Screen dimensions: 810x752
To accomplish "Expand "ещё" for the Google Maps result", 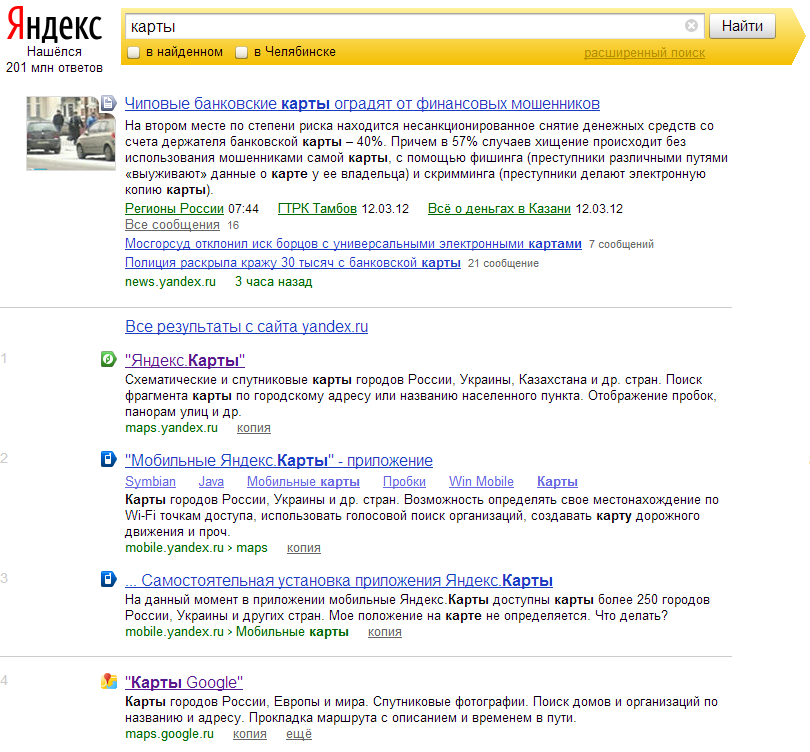I will tap(299, 734).
